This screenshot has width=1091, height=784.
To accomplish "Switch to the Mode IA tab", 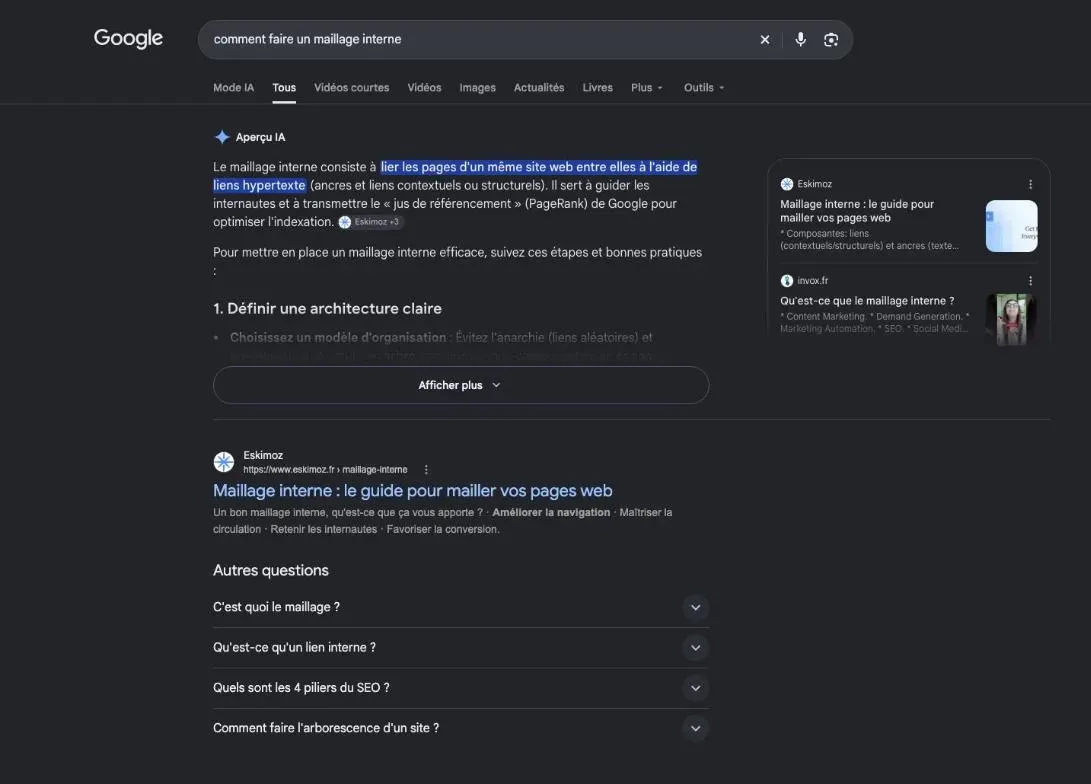I will point(233,88).
